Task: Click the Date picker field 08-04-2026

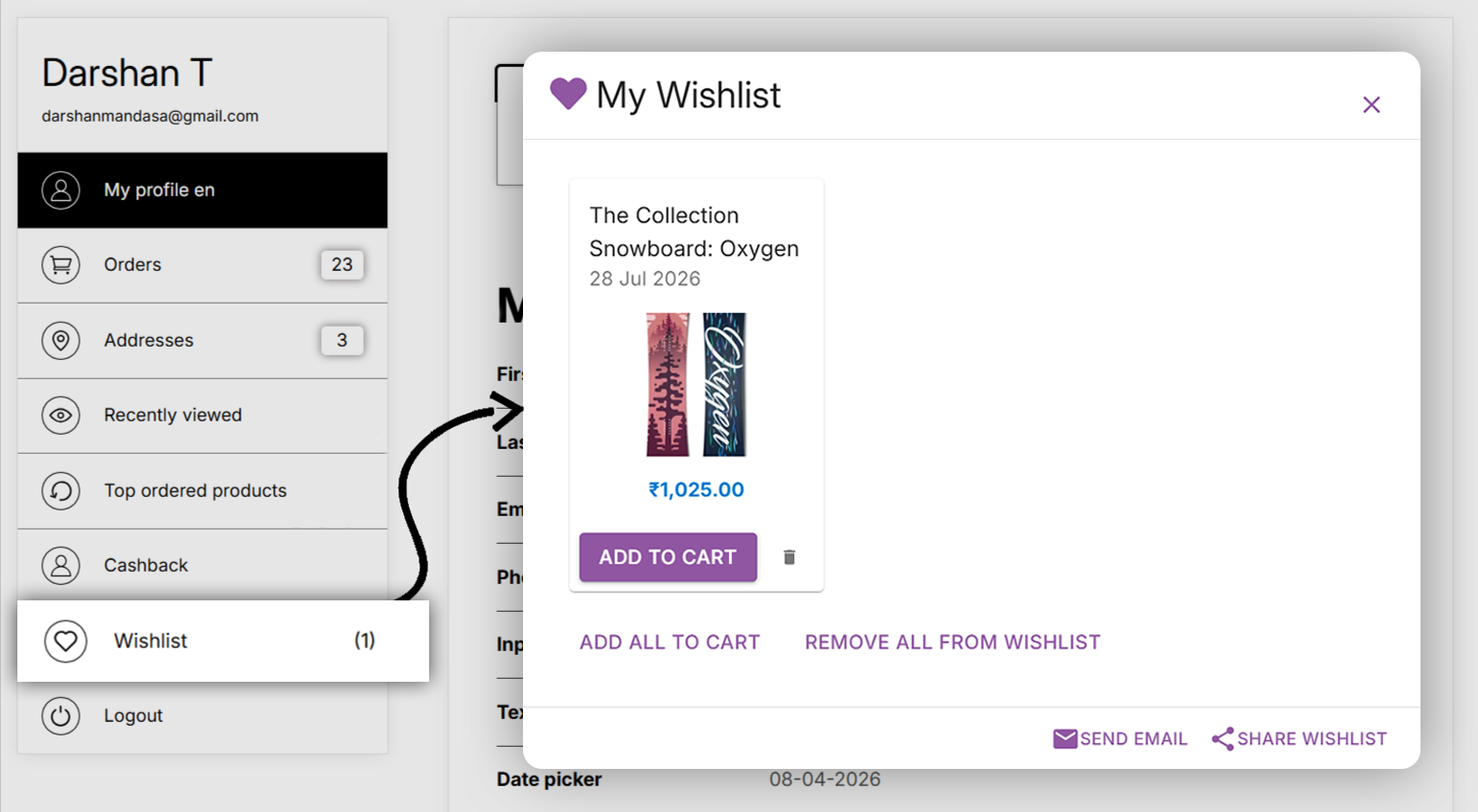Action: click(825, 779)
